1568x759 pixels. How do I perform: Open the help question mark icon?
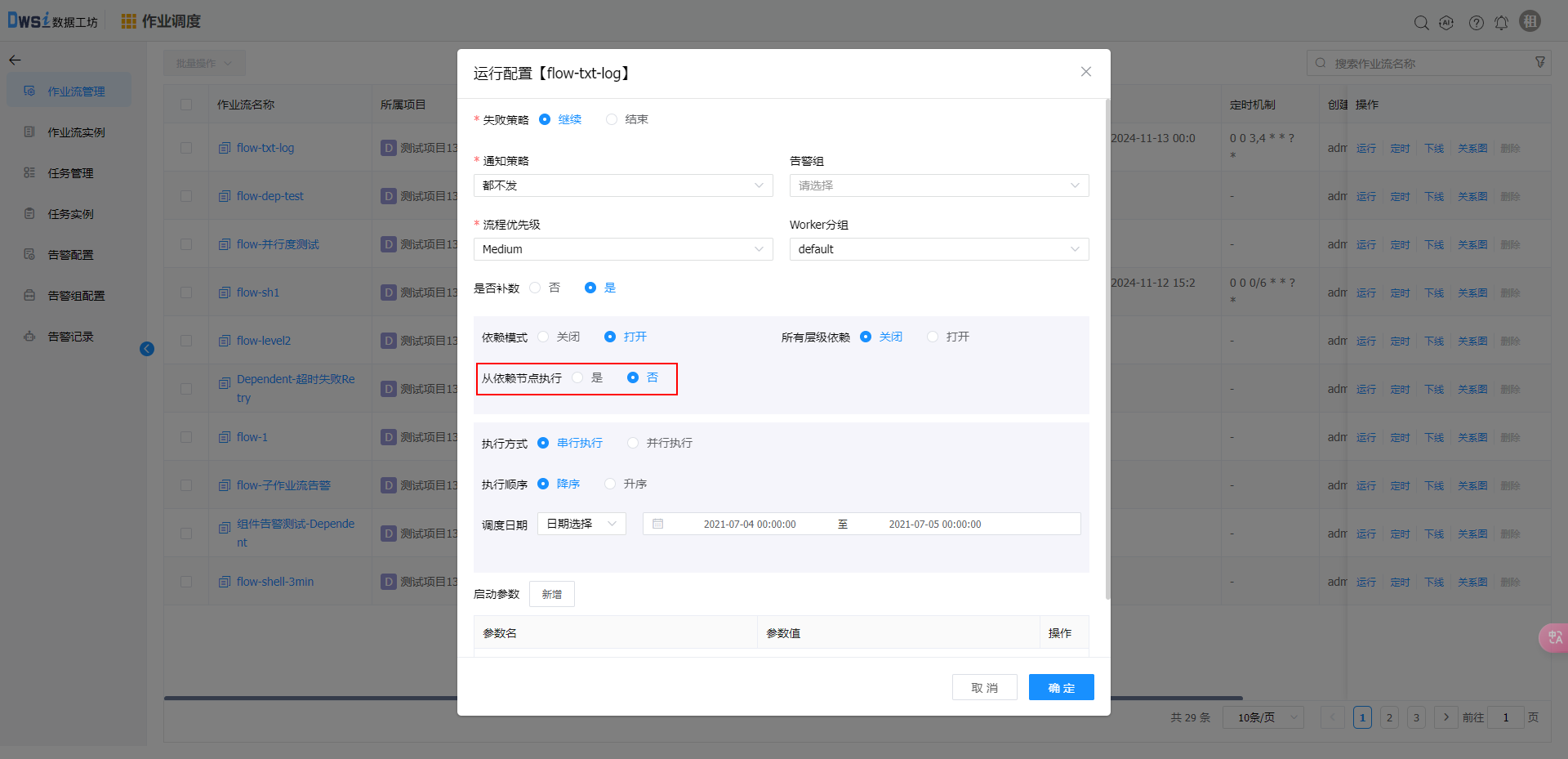point(1476,23)
